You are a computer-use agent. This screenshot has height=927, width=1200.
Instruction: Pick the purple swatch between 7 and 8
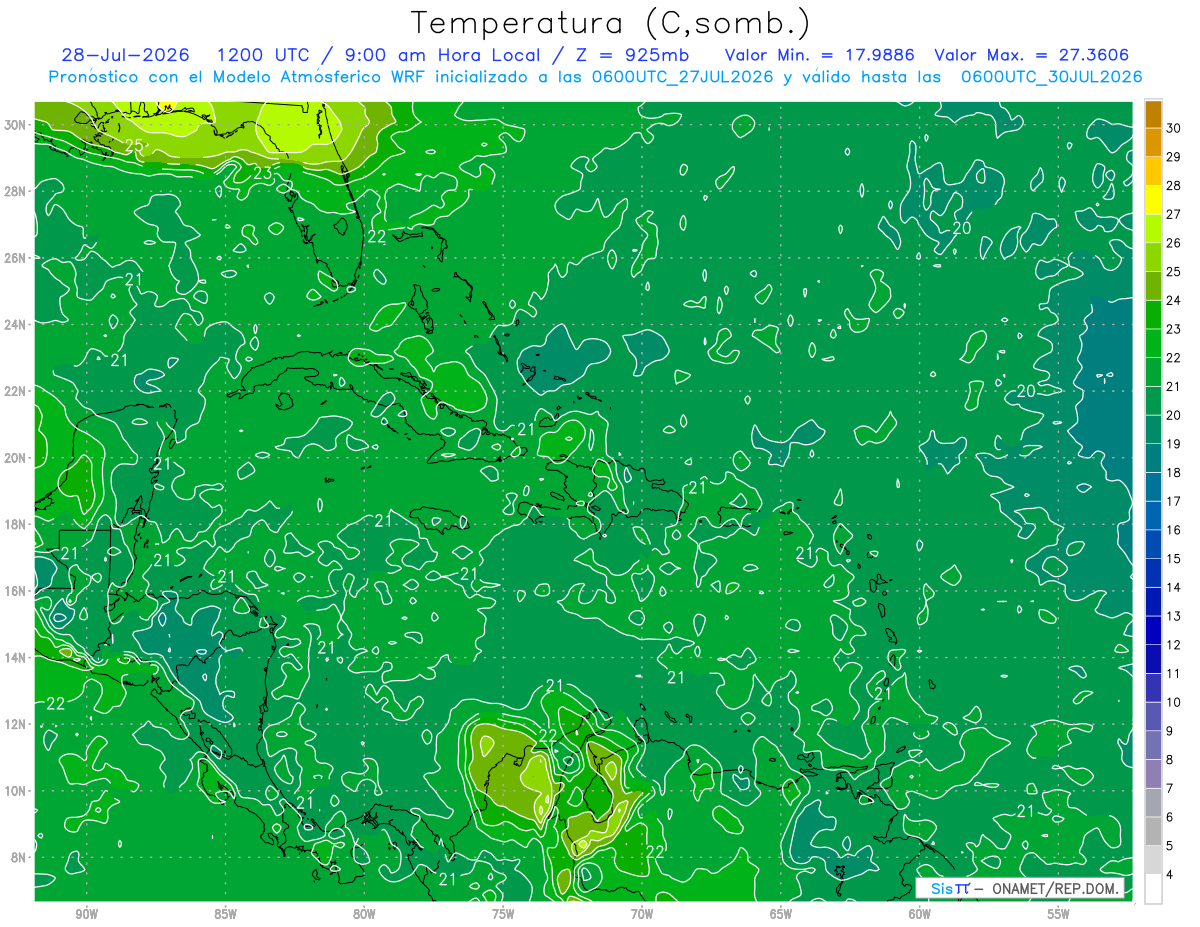point(1153,774)
